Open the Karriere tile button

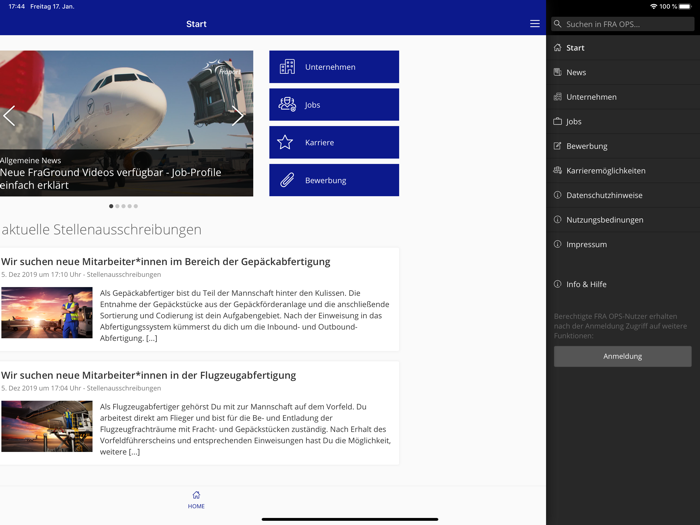[334, 142]
